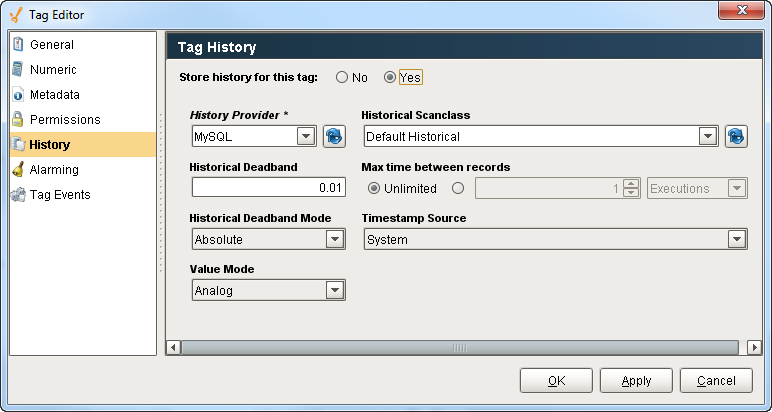Click the Permissions padlock icon
The width and height of the screenshot is (772, 412).
[x=18, y=120]
